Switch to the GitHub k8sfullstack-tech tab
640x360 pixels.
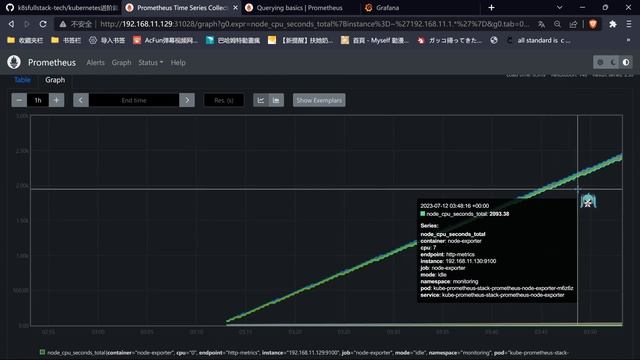click(61, 7)
